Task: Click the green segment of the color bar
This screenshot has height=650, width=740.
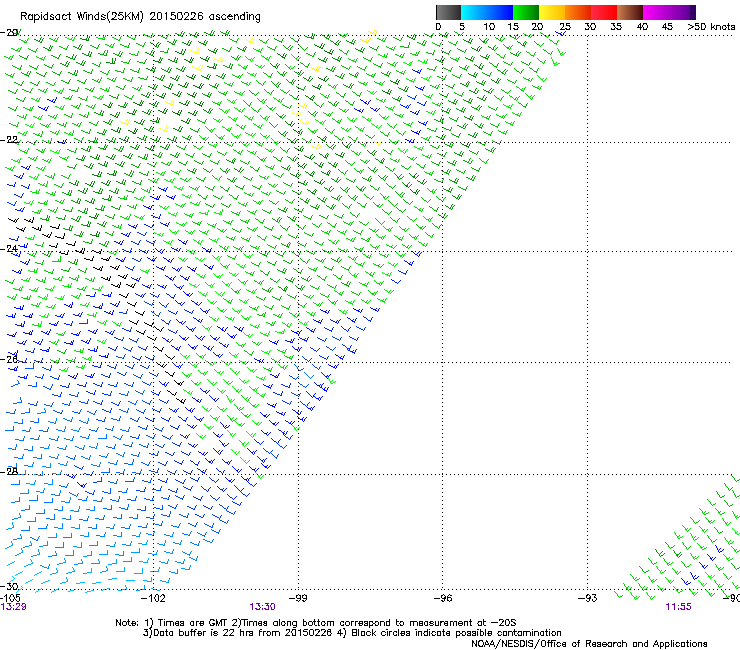Action: click(526, 12)
